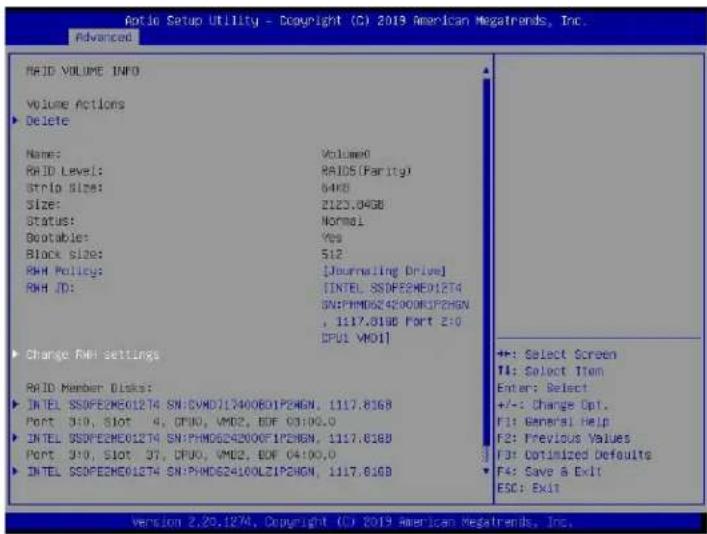
Task: Open the Delete volume action
Action: click(47, 121)
